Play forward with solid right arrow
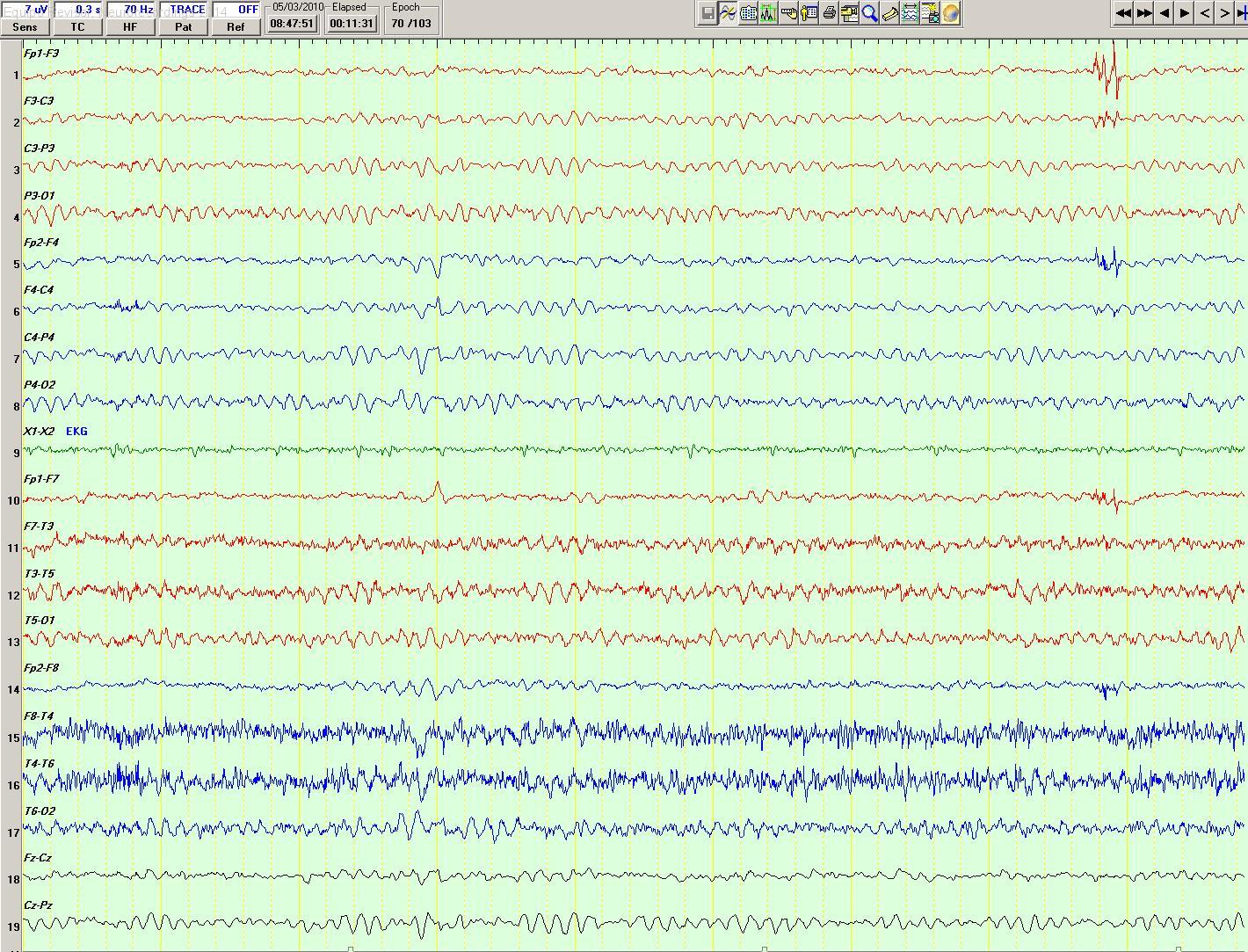The image size is (1248, 952). [1185, 13]
